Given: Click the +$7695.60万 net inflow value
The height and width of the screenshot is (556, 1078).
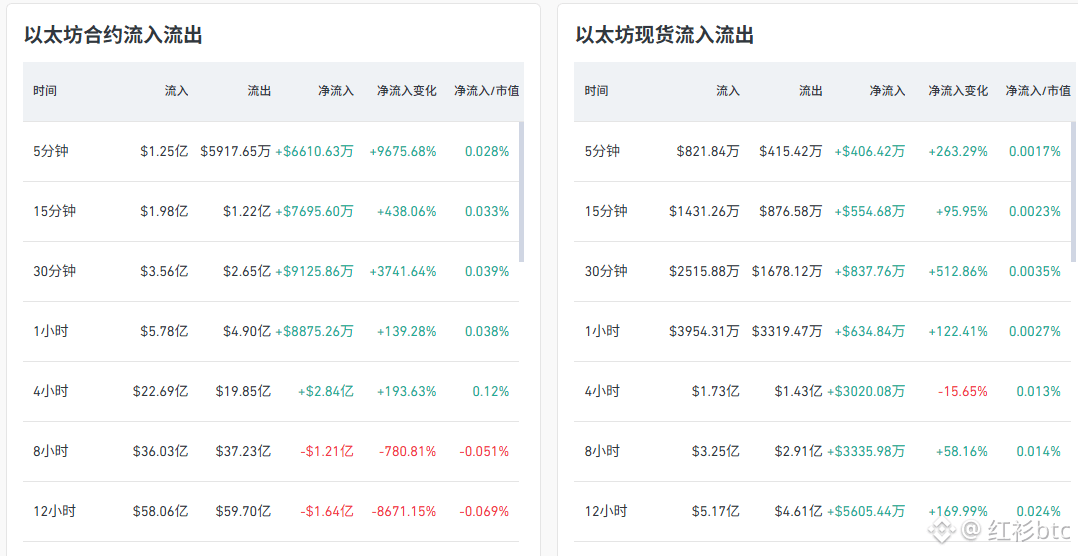Looking at the screenshot, I should (x=314, y=211).
